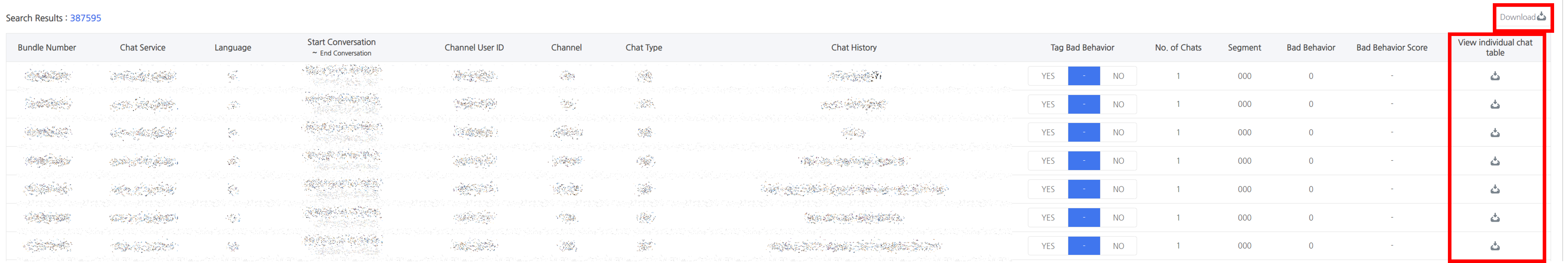Sort by Bundle Number column header

click(47, 47)
